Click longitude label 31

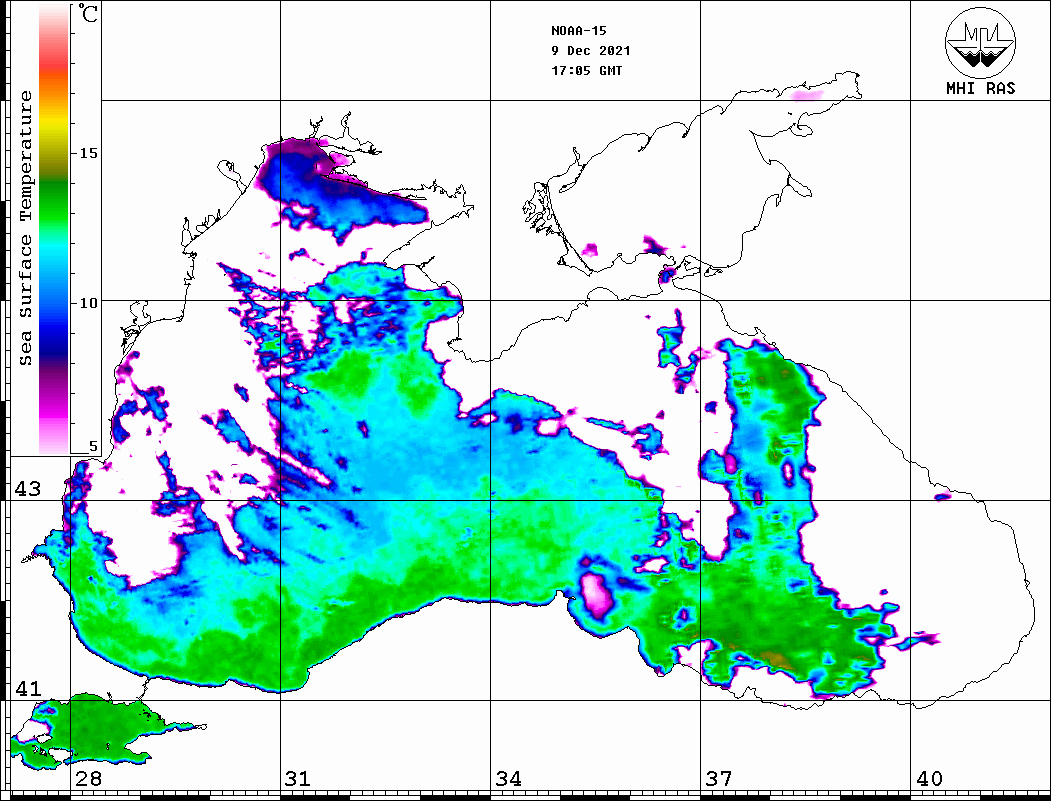click(x=298, y=778)
